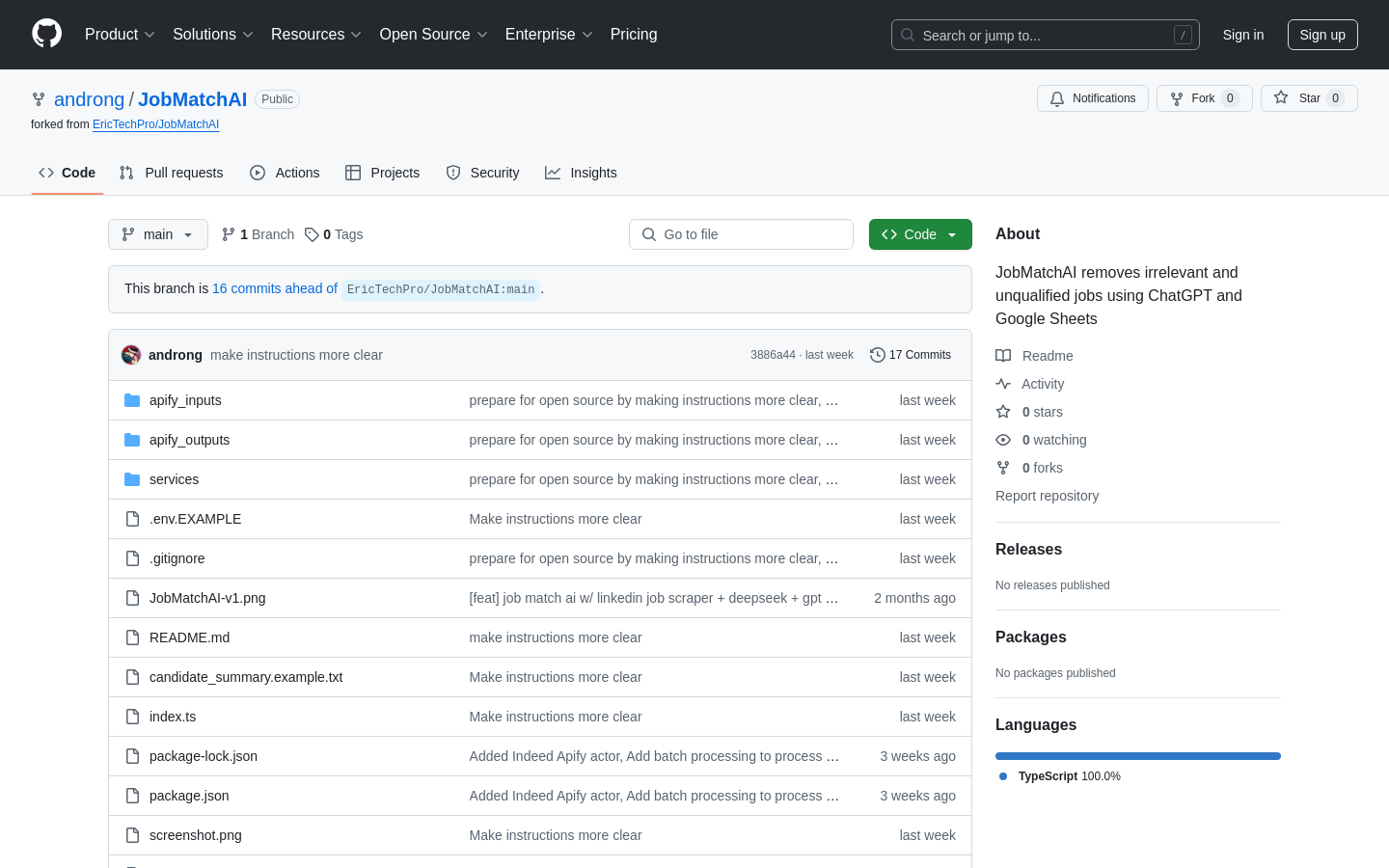Viewport: 1389px width, 868px height.
Task: Click the file icon for package.json
Action: [x=132, y=796]
